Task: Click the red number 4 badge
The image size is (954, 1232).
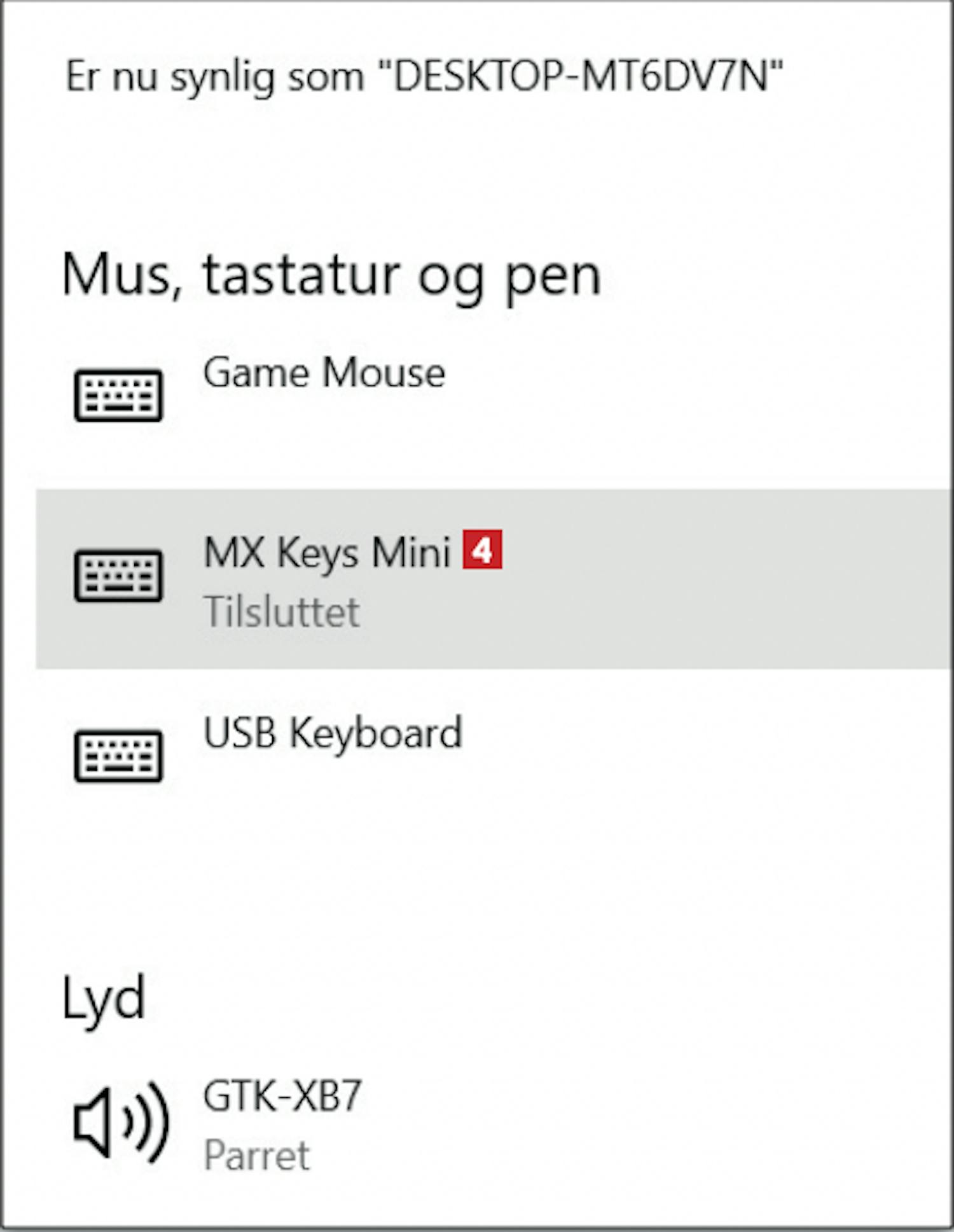Action: 482,549
